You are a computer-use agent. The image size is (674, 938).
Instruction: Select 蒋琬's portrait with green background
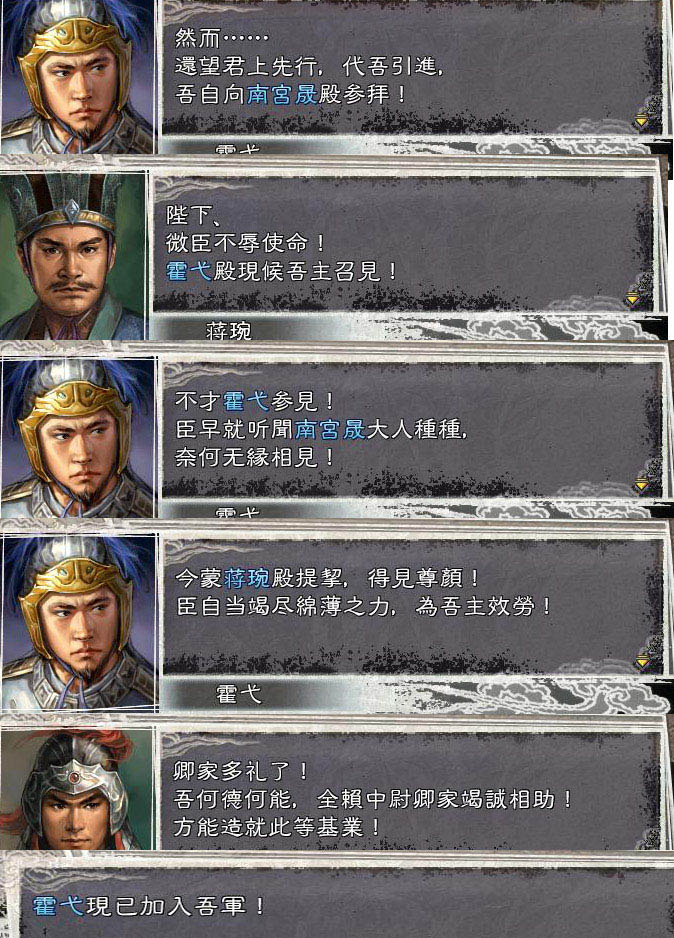(72, 255)
